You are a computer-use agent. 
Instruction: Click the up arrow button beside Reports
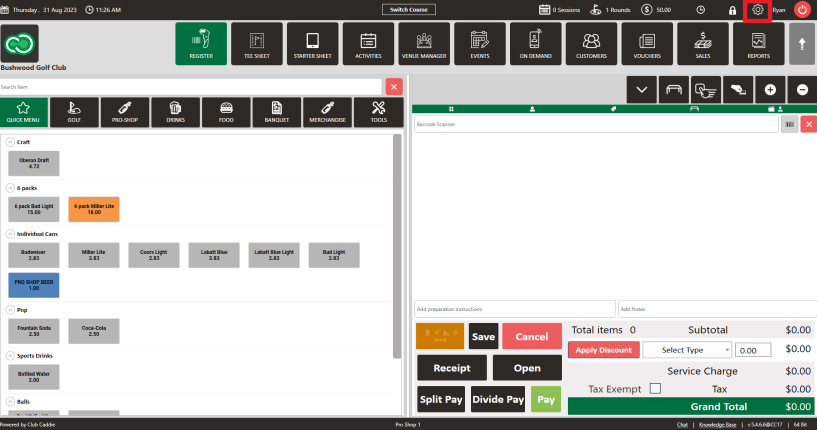tap(802, 44)
